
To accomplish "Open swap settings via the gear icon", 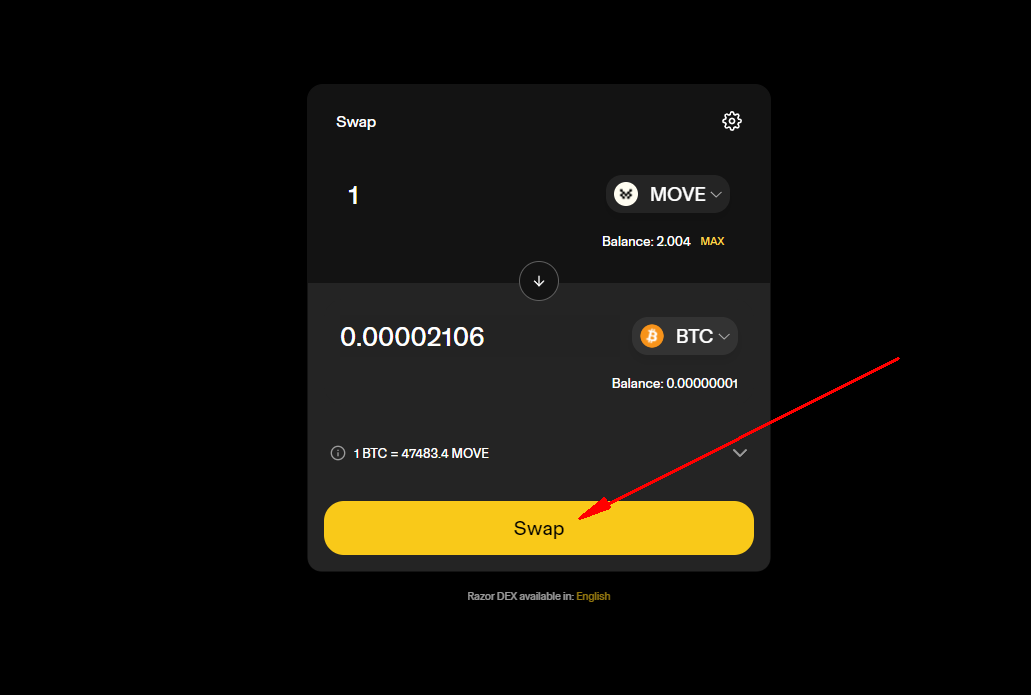I will (x=732, y=121).
